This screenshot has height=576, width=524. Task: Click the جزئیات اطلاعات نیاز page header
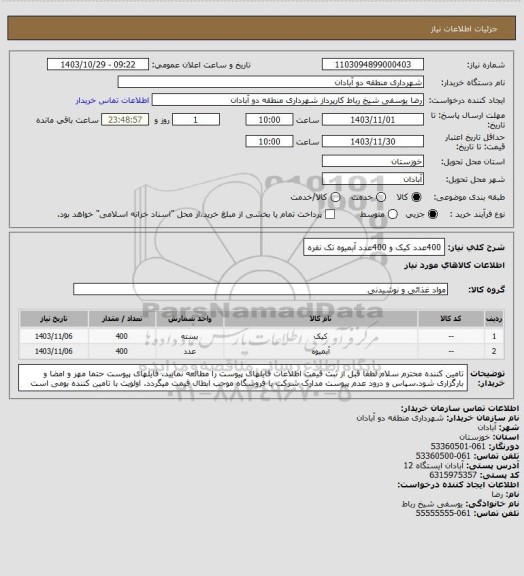pyautogui.click(x=464, y=29)
